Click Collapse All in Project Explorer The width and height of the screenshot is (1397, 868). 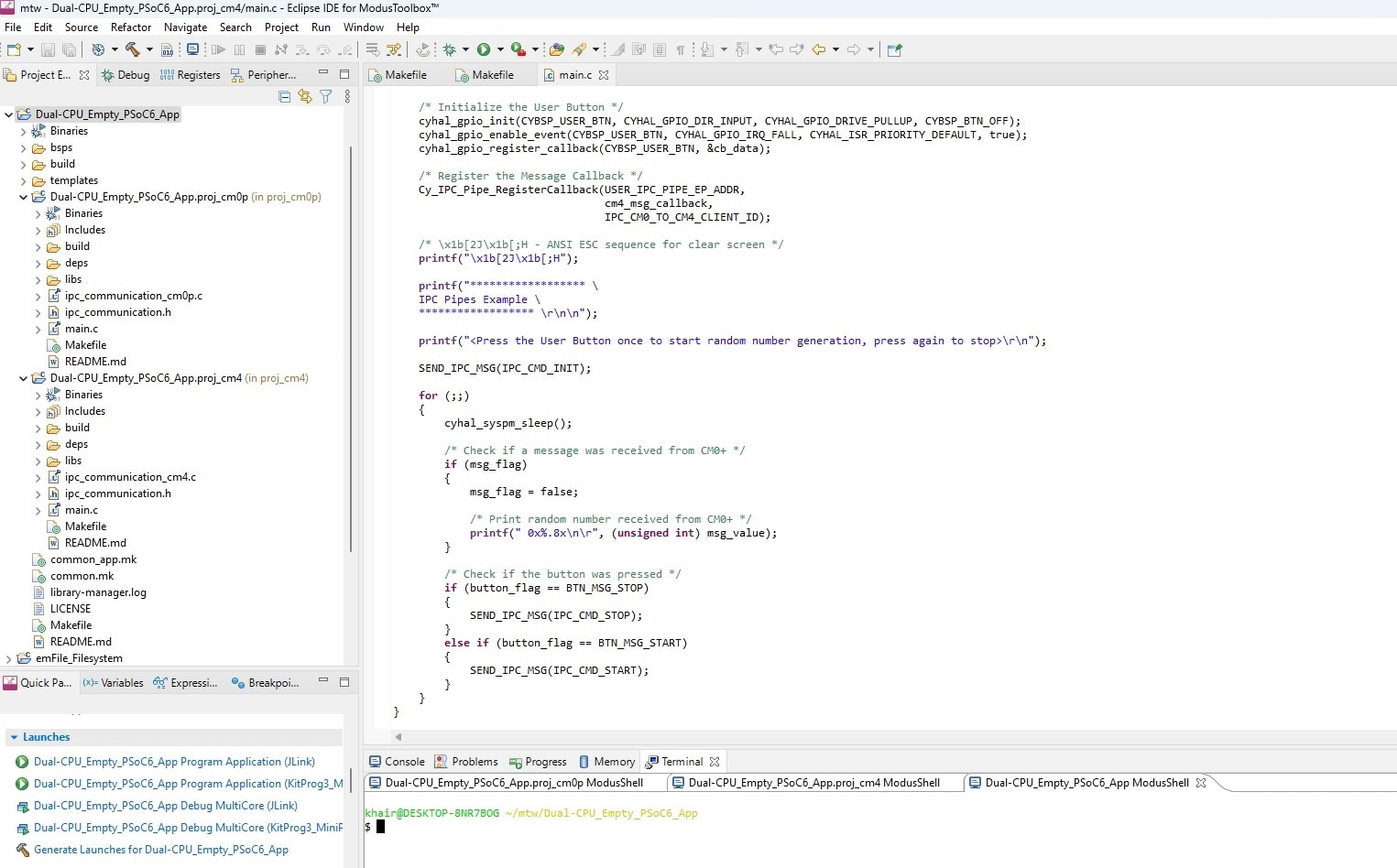(x=284, y=96)
